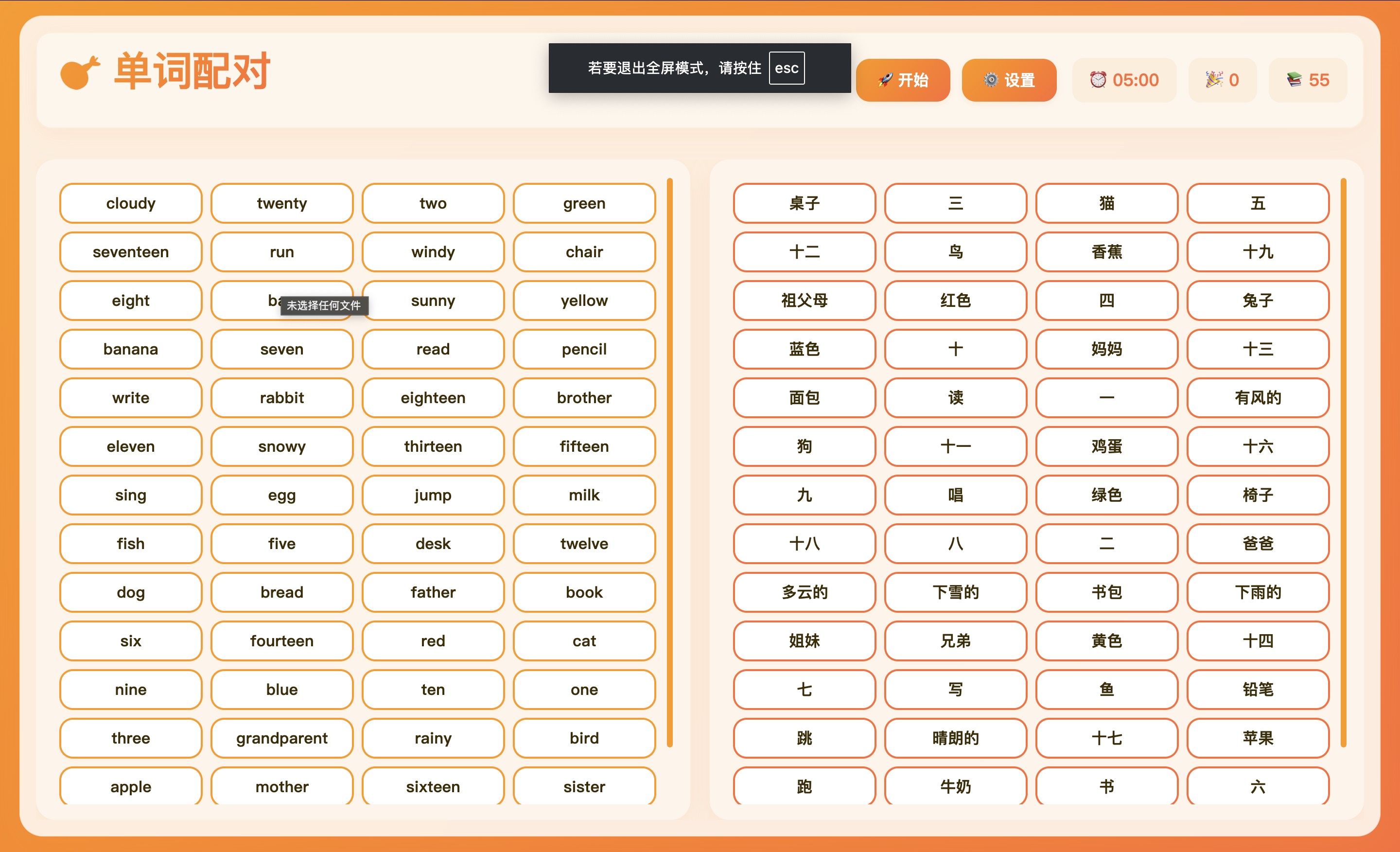Select the Chinese card '祖父母'

pyautogui.click(x=804, y=300)
